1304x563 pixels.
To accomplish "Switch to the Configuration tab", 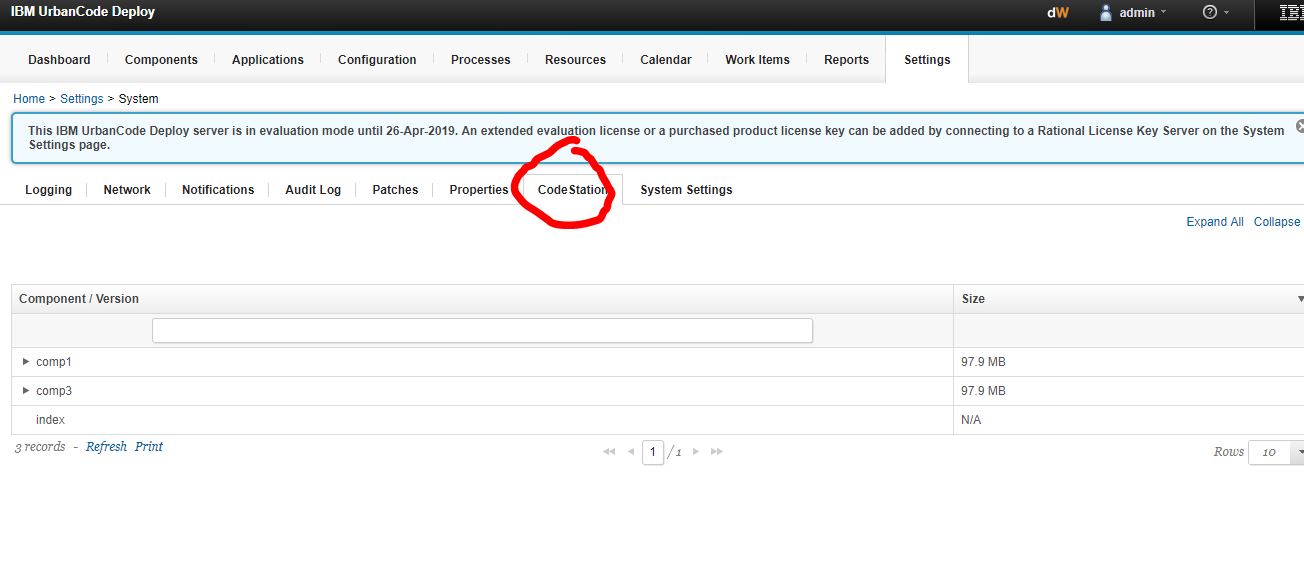I will pos(377,60).
